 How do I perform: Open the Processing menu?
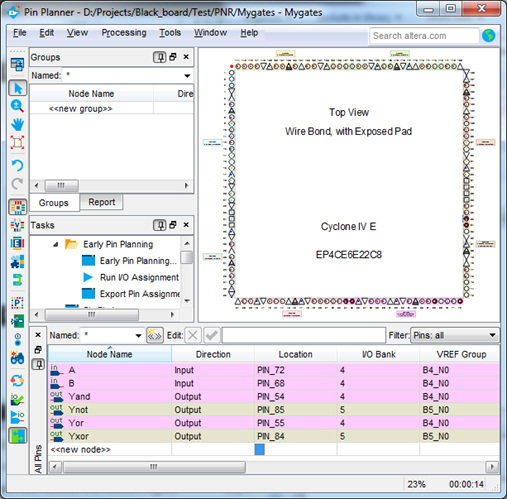tap(124, 33)
